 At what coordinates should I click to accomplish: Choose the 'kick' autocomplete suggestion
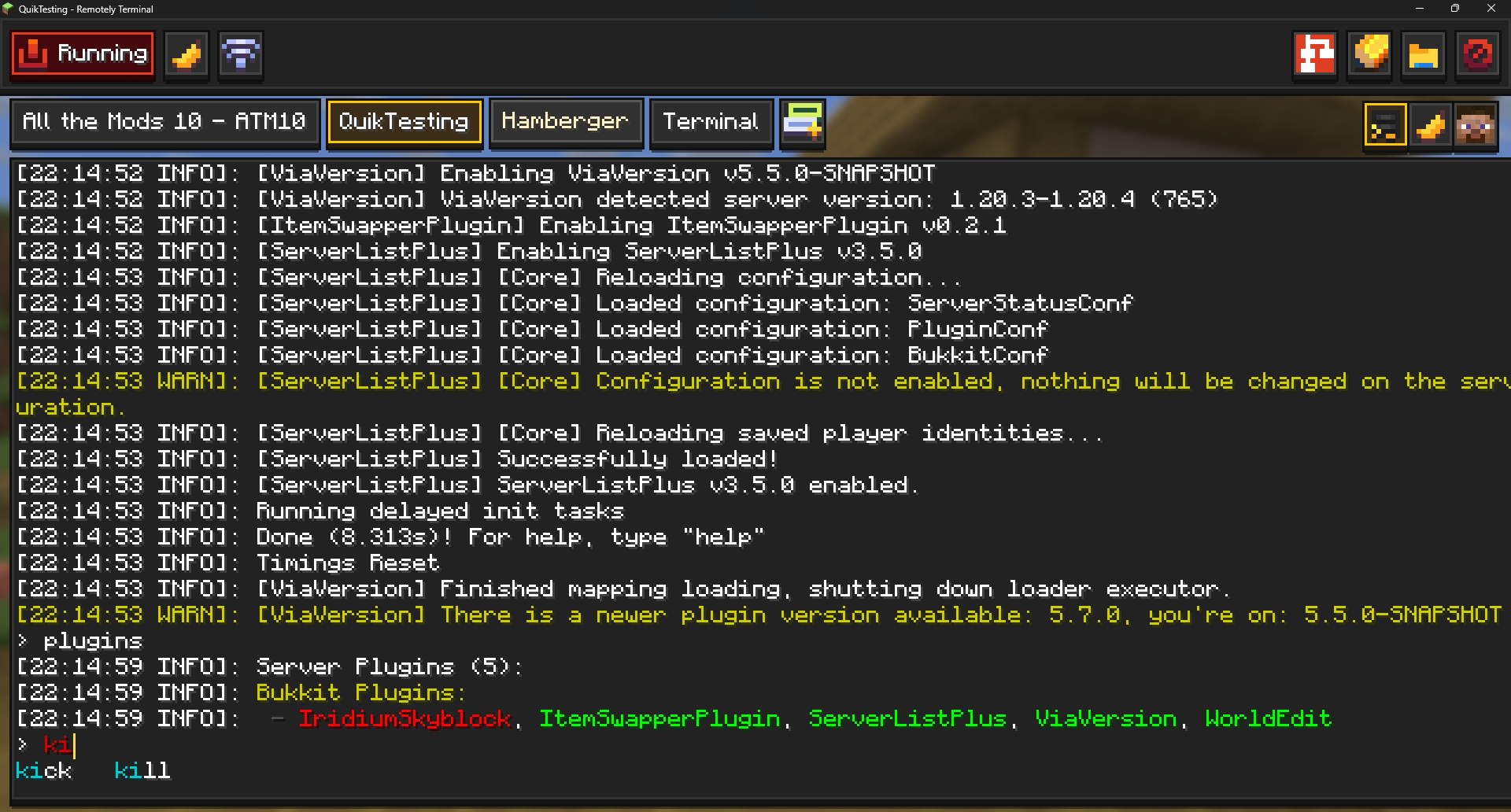(x=44, y=770)
